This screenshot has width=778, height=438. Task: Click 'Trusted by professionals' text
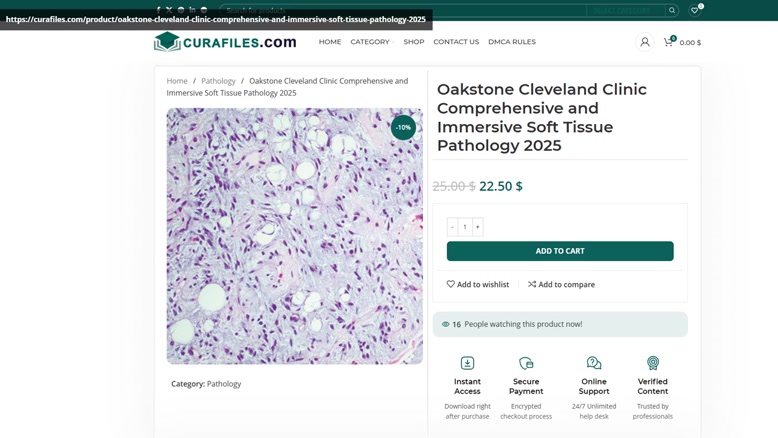point(653,411)
